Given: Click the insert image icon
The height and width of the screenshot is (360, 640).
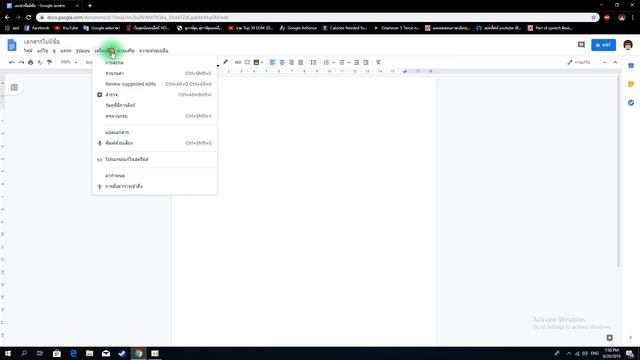Looking at the screenshot, I should click(256, 62).
